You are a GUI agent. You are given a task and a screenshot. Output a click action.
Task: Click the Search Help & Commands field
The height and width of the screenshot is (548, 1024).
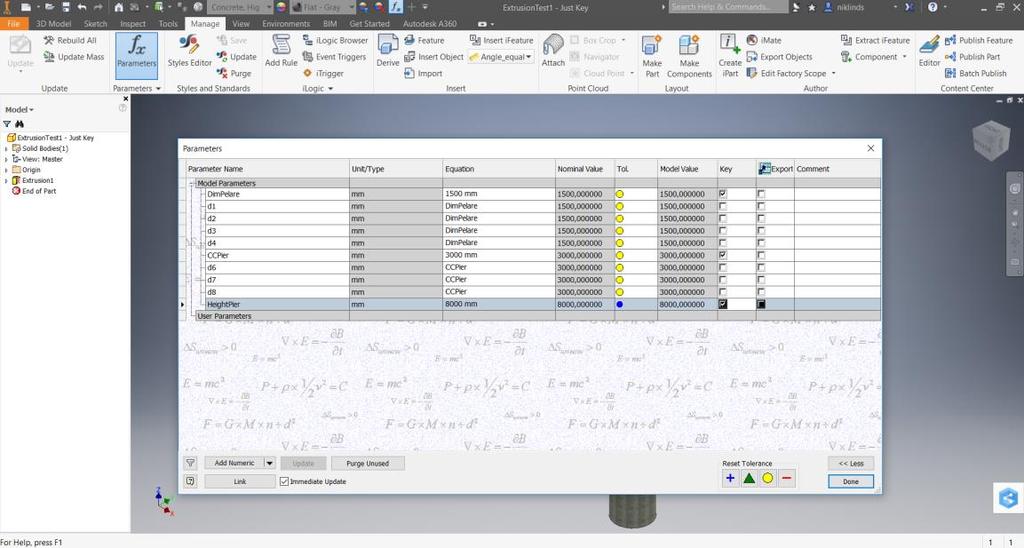[728, 7]
